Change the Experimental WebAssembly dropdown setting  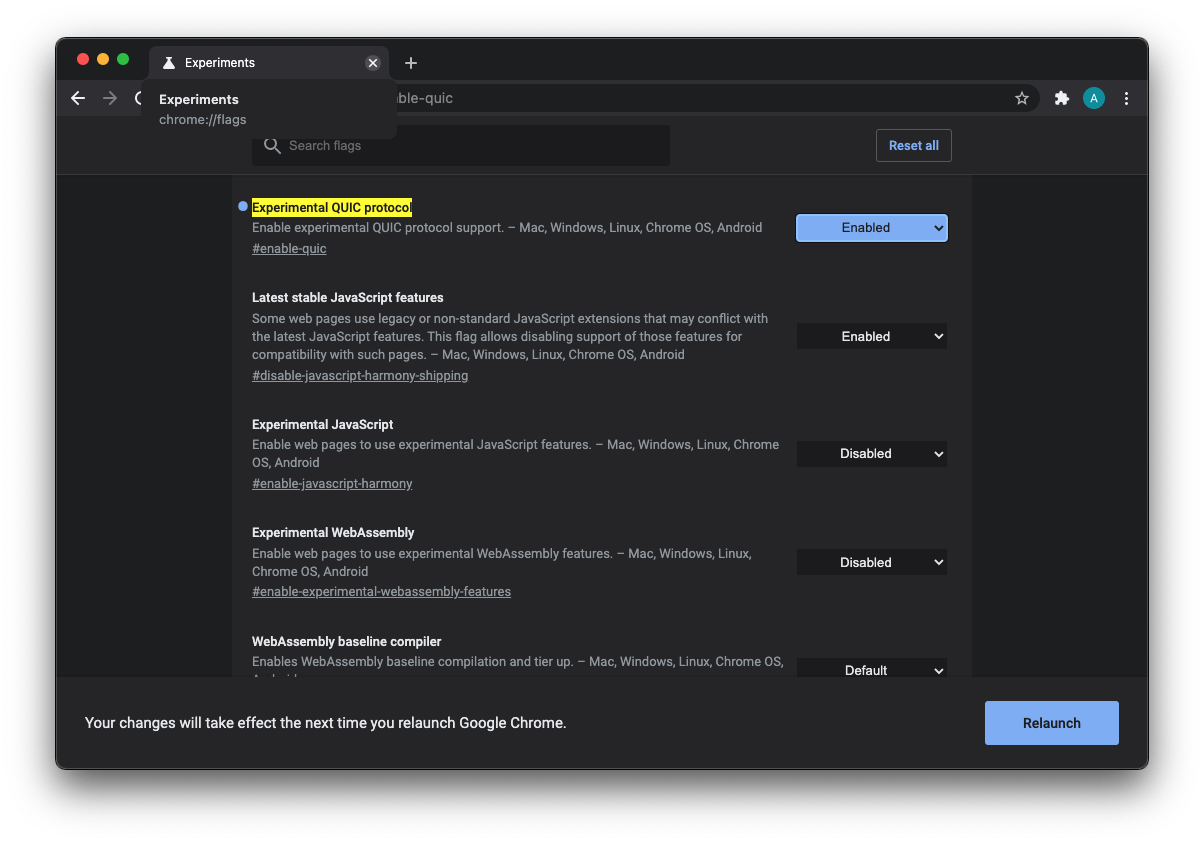[871, 563]
